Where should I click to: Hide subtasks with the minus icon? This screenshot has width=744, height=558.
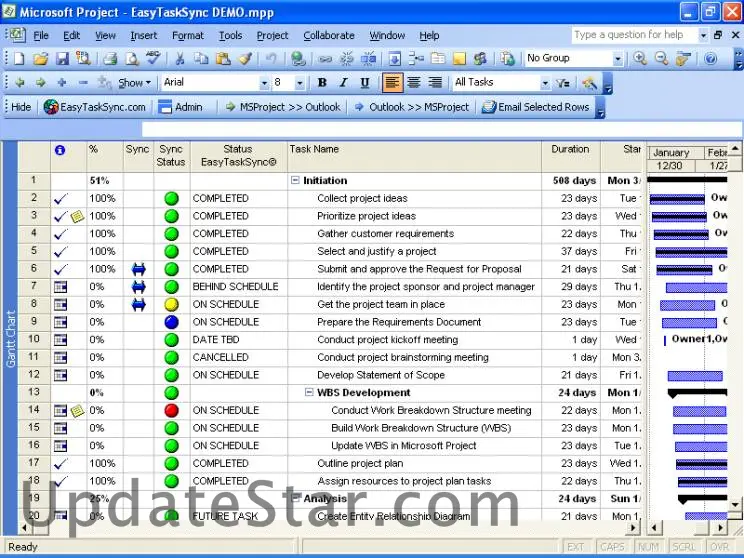83,83
